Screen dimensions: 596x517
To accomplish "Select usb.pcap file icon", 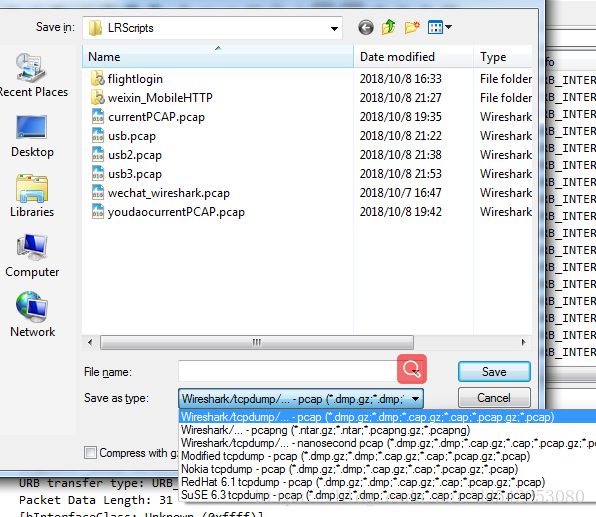I will coord(98,135).
